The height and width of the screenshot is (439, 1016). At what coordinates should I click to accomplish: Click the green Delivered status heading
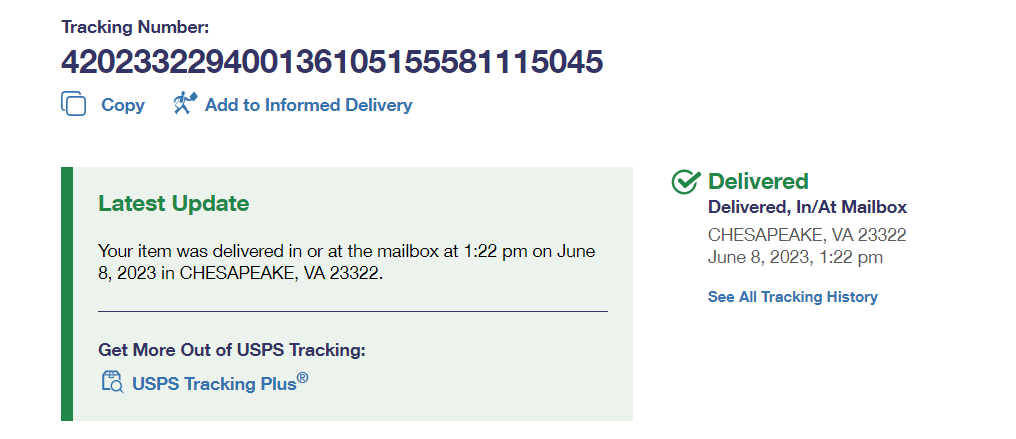758,181
